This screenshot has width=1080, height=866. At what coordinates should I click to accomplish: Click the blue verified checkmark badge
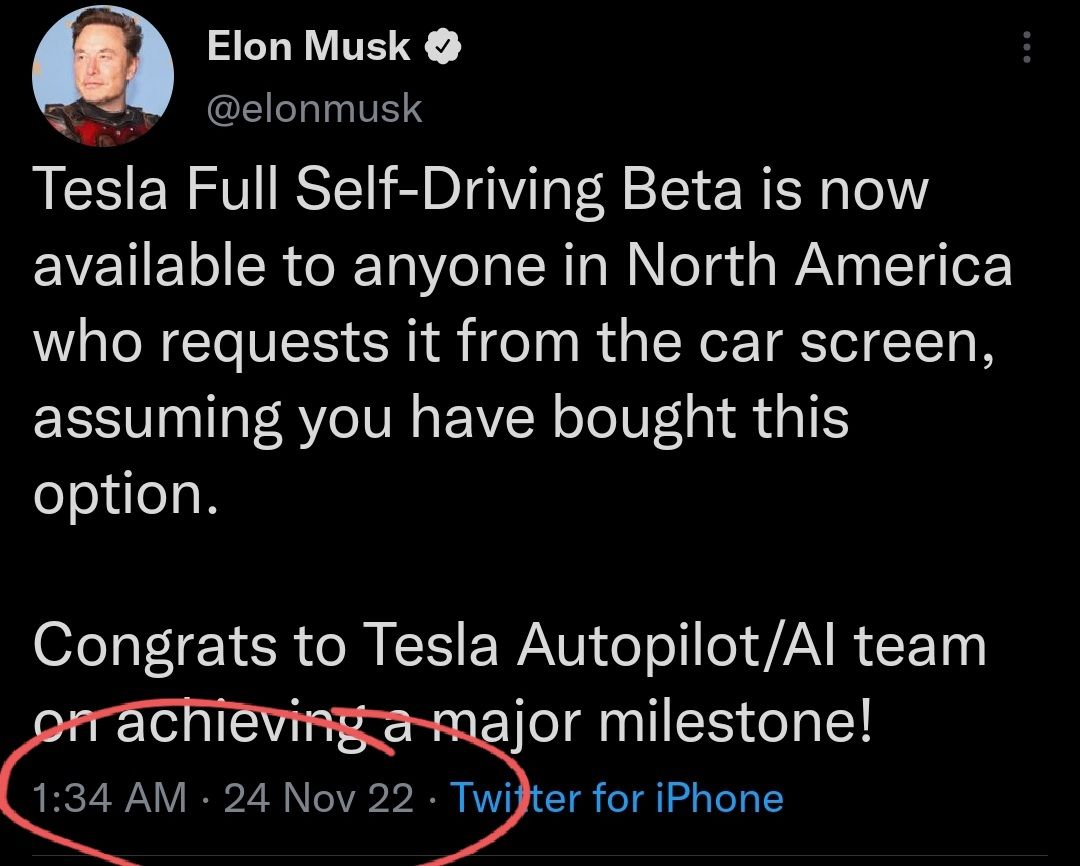click(x=444, y=46)
